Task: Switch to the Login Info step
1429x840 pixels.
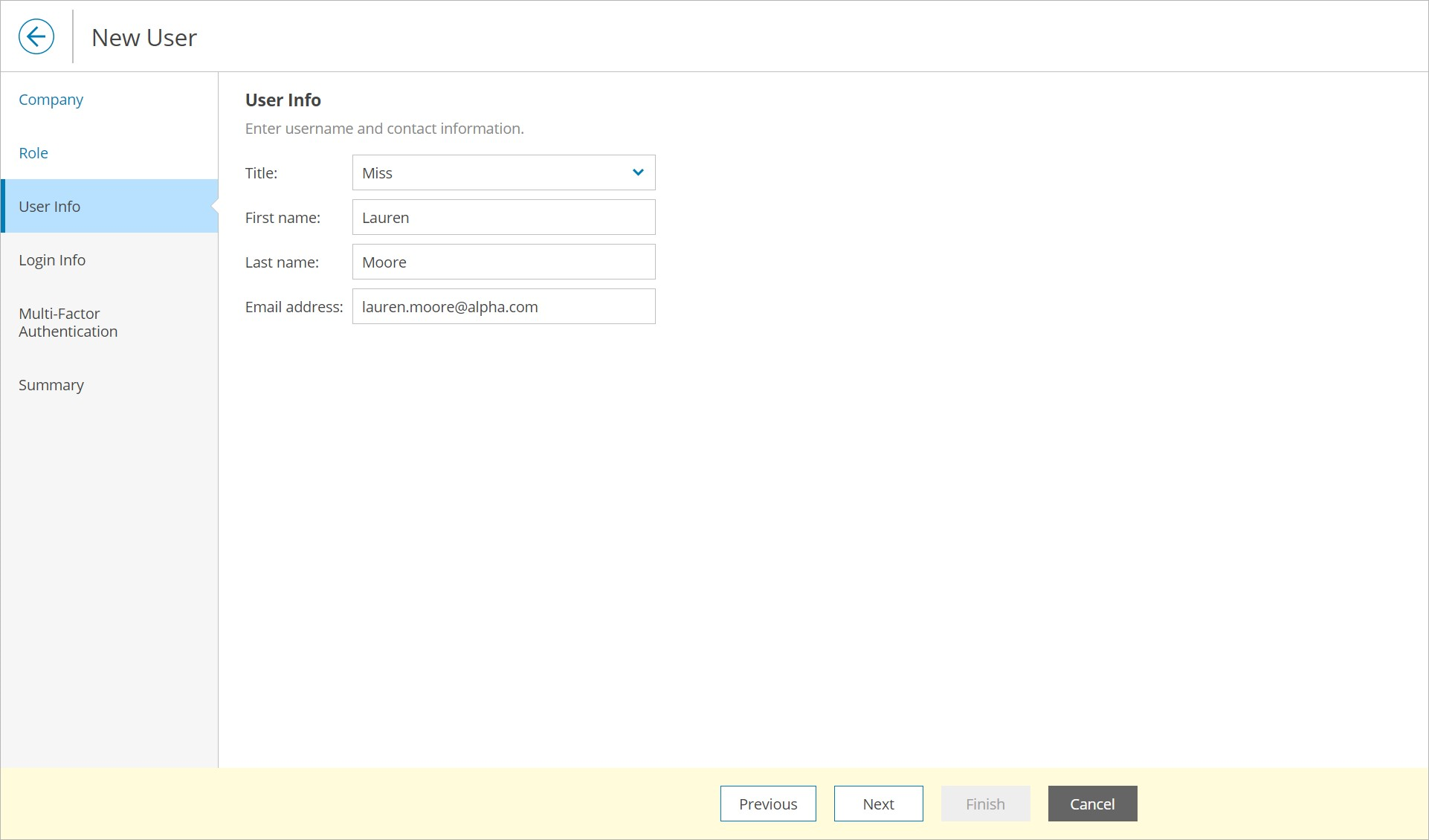Action: [52, 260]
